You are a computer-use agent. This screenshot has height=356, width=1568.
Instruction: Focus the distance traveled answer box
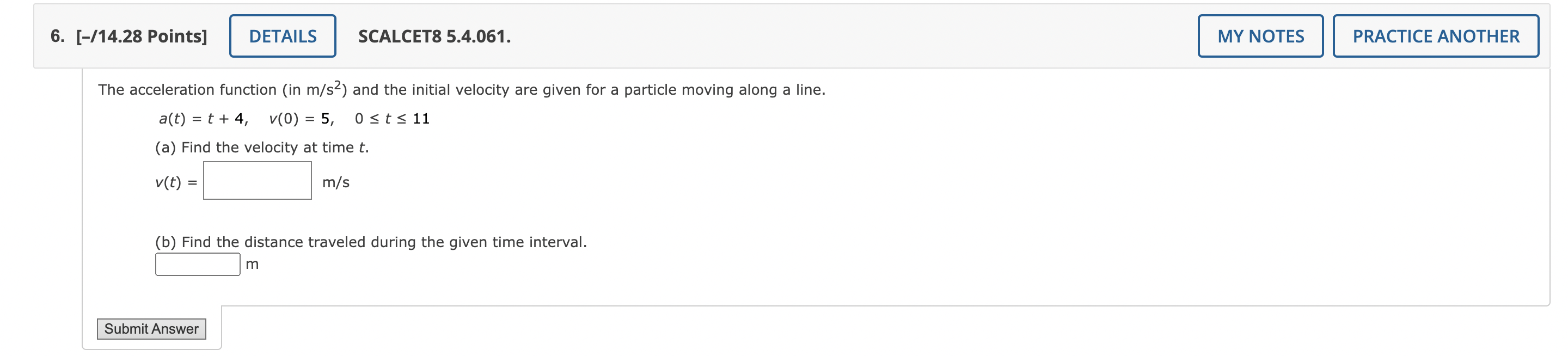point(198,264)
